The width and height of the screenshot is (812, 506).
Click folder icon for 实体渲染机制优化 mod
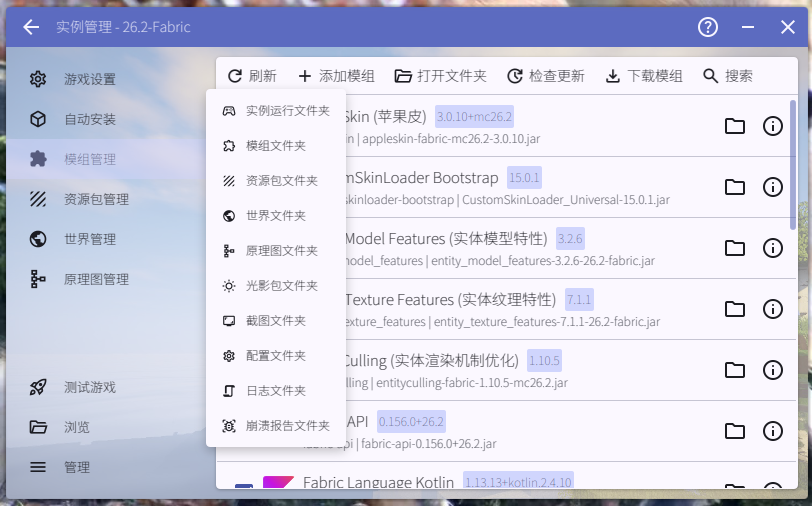[734, 370]
